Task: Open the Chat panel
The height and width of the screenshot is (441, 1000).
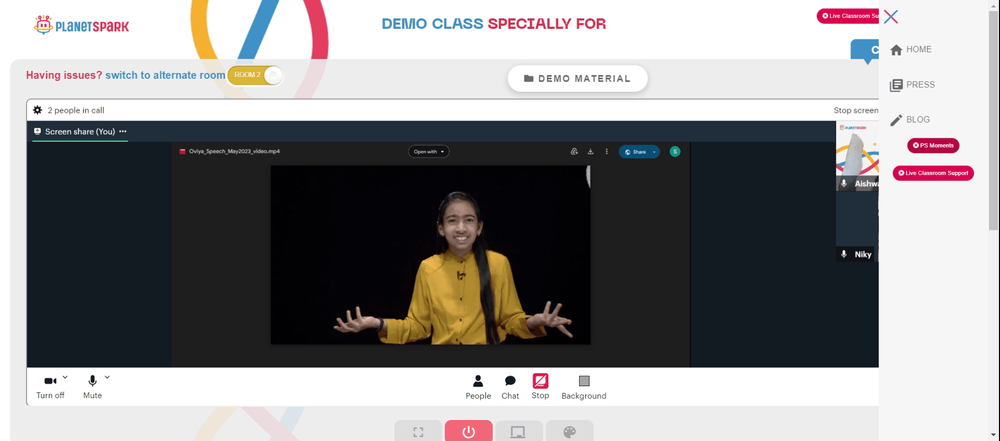Action: [x=510, y=387]
